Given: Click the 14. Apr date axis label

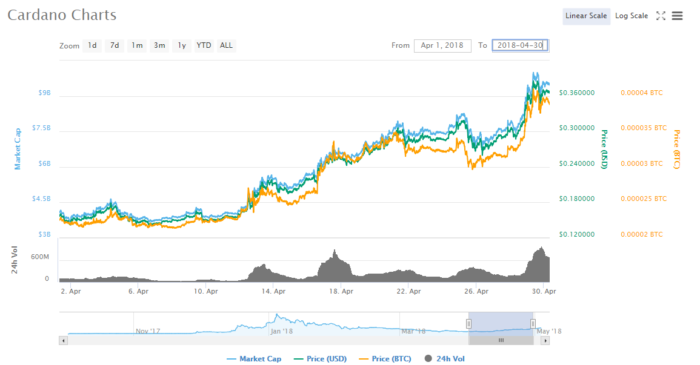Looking at the screenshot, I should [273, 291].
